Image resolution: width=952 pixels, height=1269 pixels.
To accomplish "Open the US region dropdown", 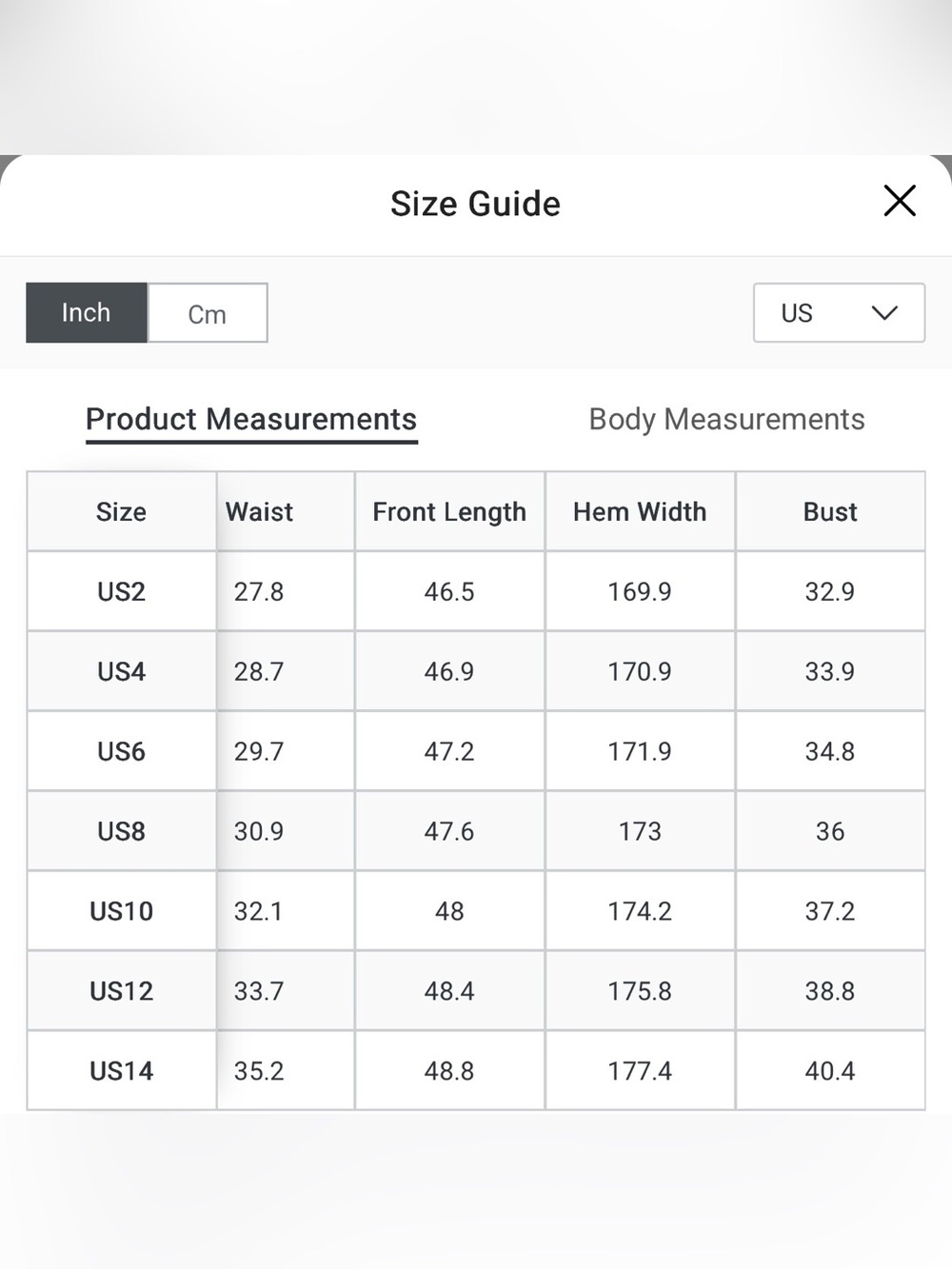I will (x=839, y=312).
